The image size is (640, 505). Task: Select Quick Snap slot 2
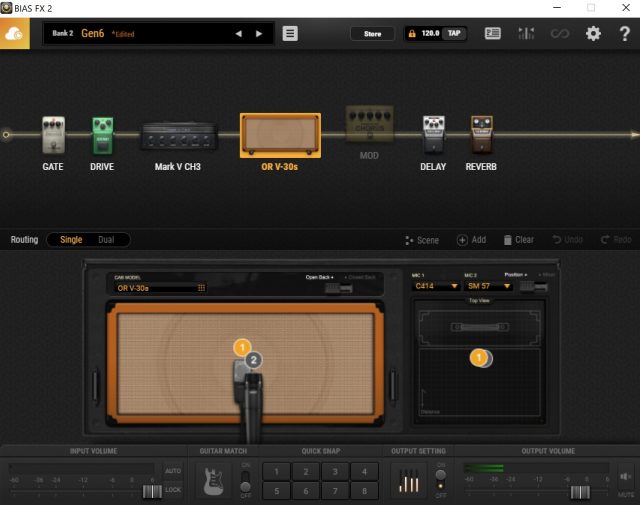point(306,472)
